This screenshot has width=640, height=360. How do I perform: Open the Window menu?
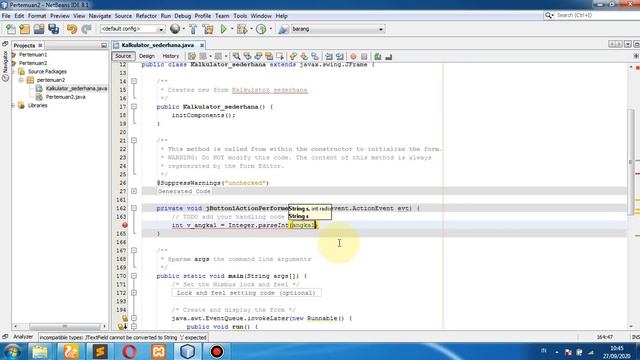click(x=261, y=16)
